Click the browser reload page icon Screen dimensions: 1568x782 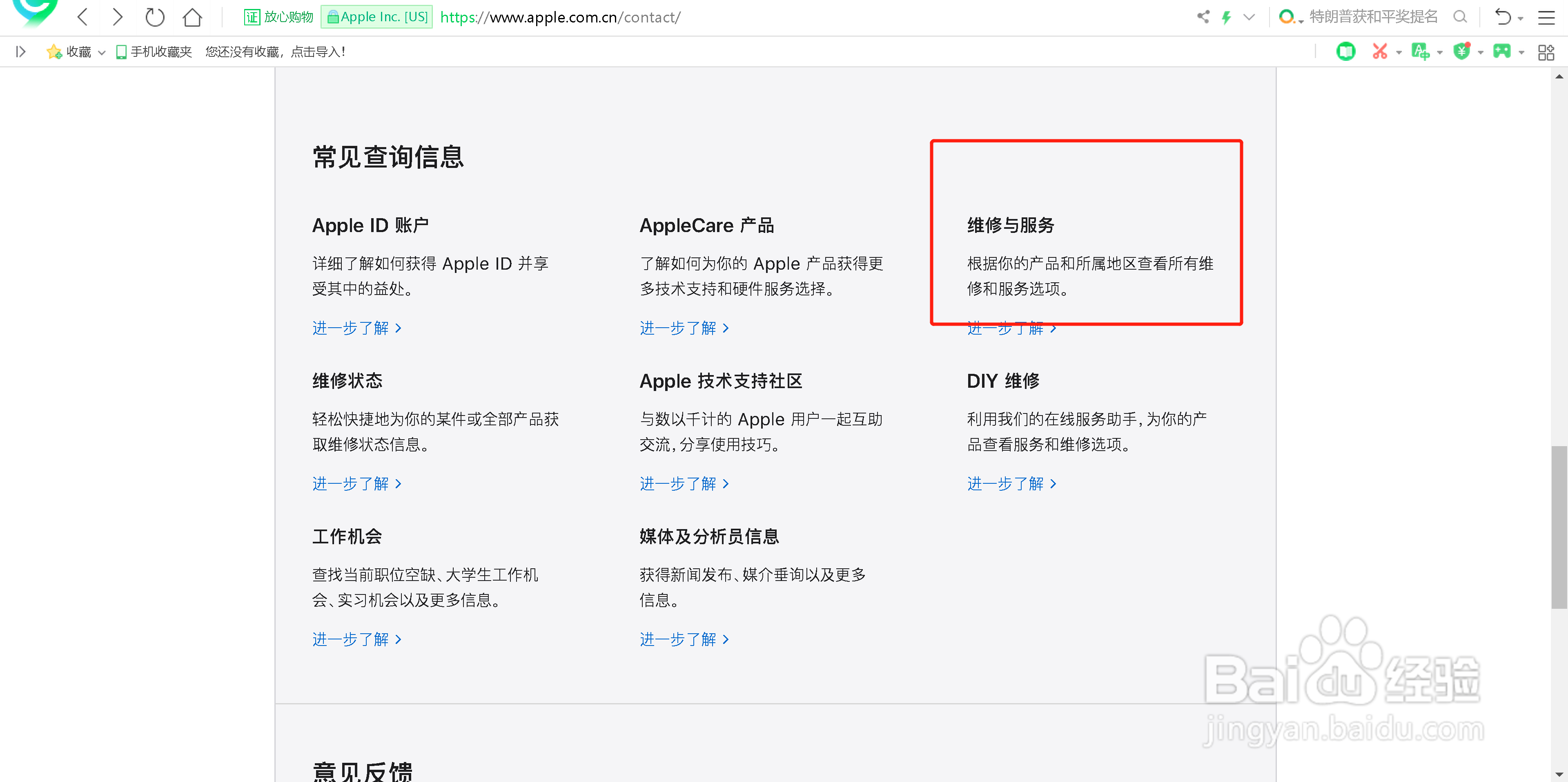pyautogui.click(x=155, y=17)
